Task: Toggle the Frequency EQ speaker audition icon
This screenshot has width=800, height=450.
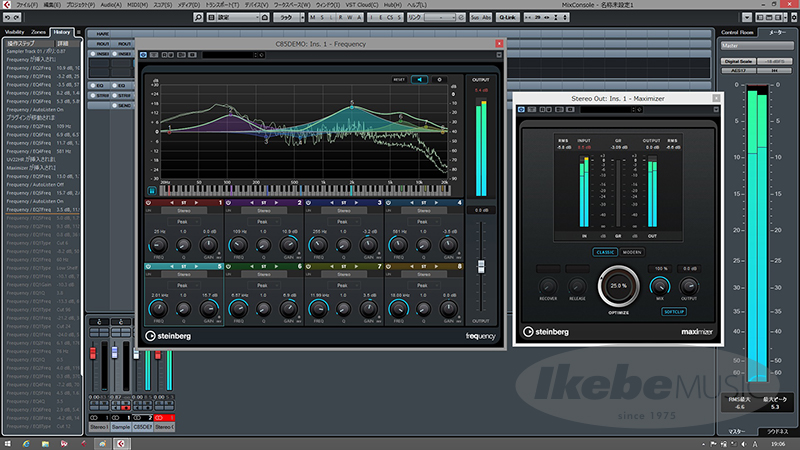Action: pyautogui.click(x=420, y=78)
